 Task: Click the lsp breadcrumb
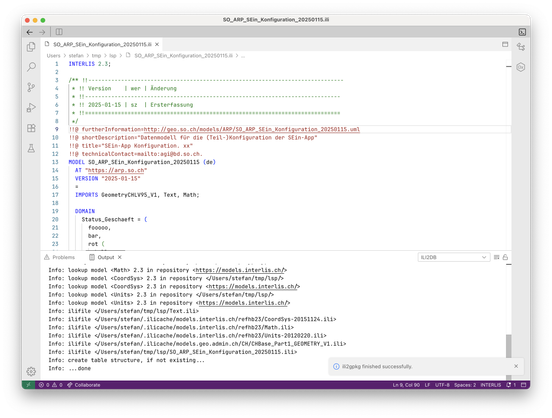click(x=113, y=56)
